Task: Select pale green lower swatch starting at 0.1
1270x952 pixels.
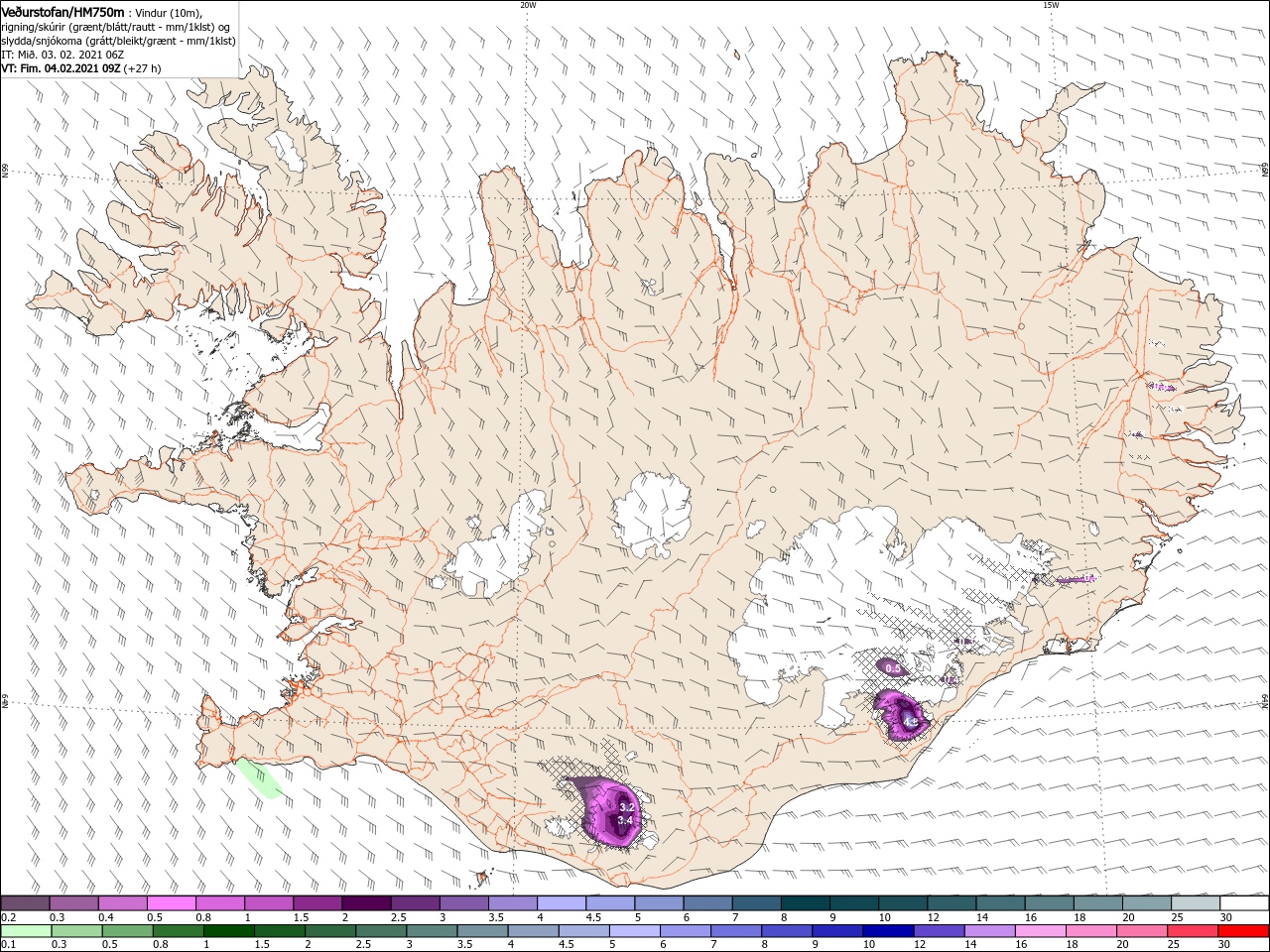Action: tap(25, 931)
